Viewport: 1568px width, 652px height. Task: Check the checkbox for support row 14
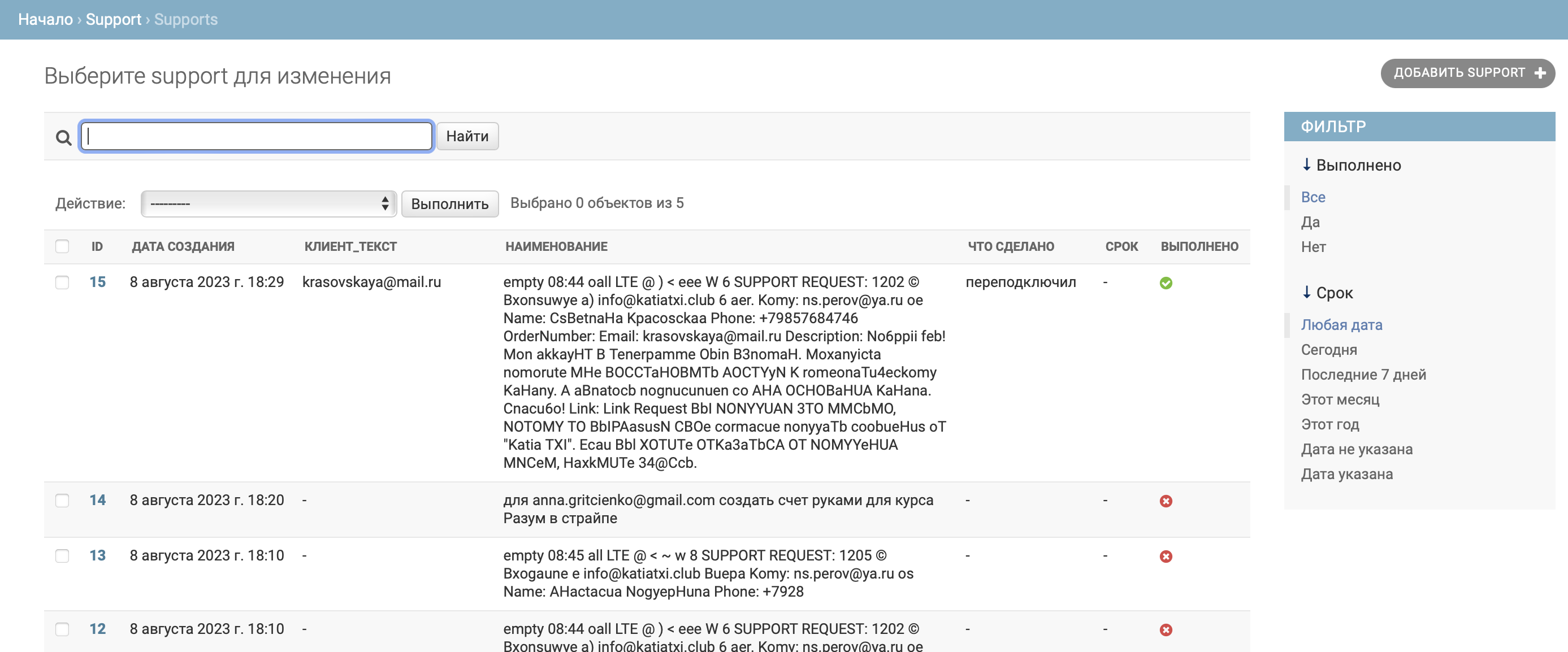point(62,500)
